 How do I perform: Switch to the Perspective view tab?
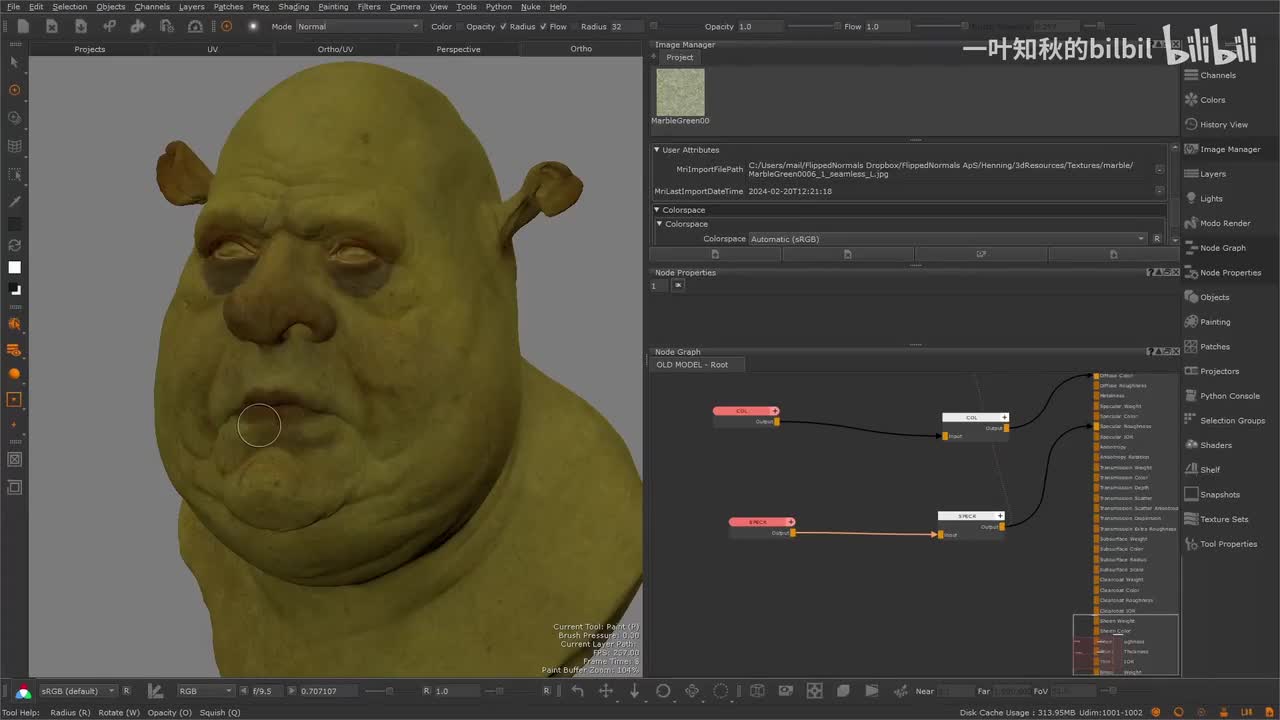pyautogui.click(x=458, y=49)
